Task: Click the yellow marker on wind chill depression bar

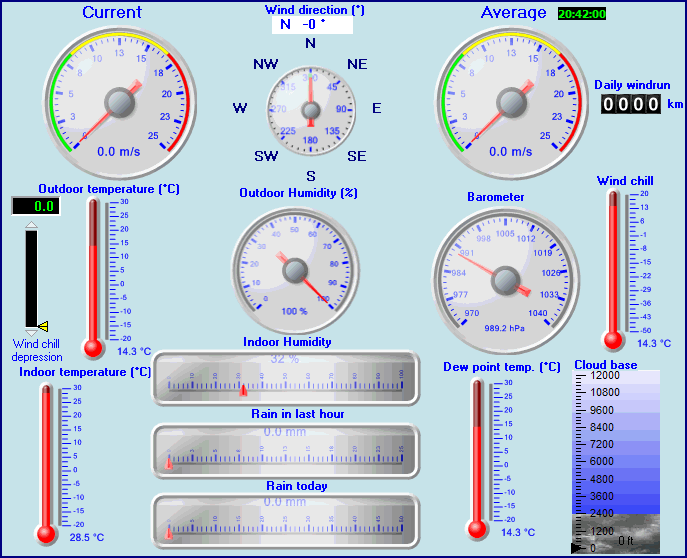Action: coord(43,326)
